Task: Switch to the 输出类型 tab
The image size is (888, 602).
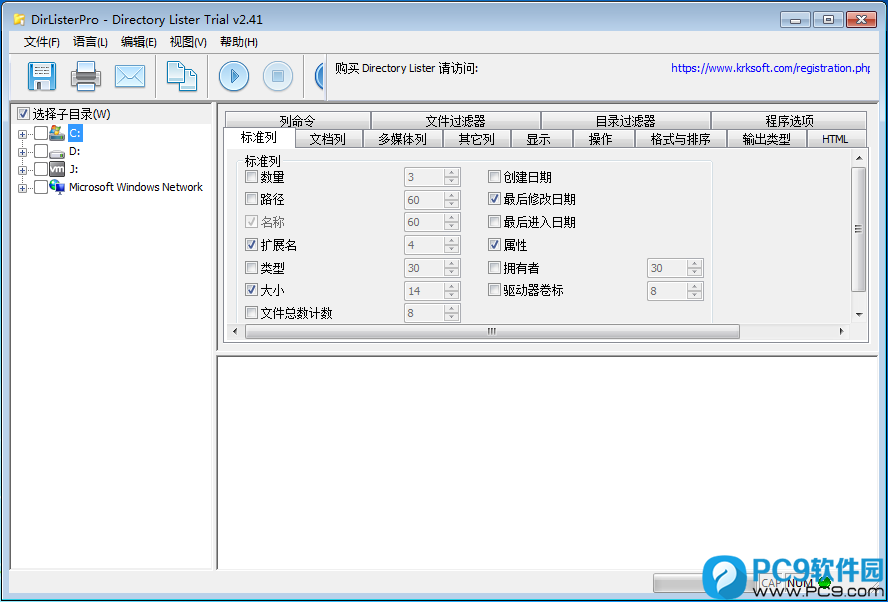Action: (766, 139)
